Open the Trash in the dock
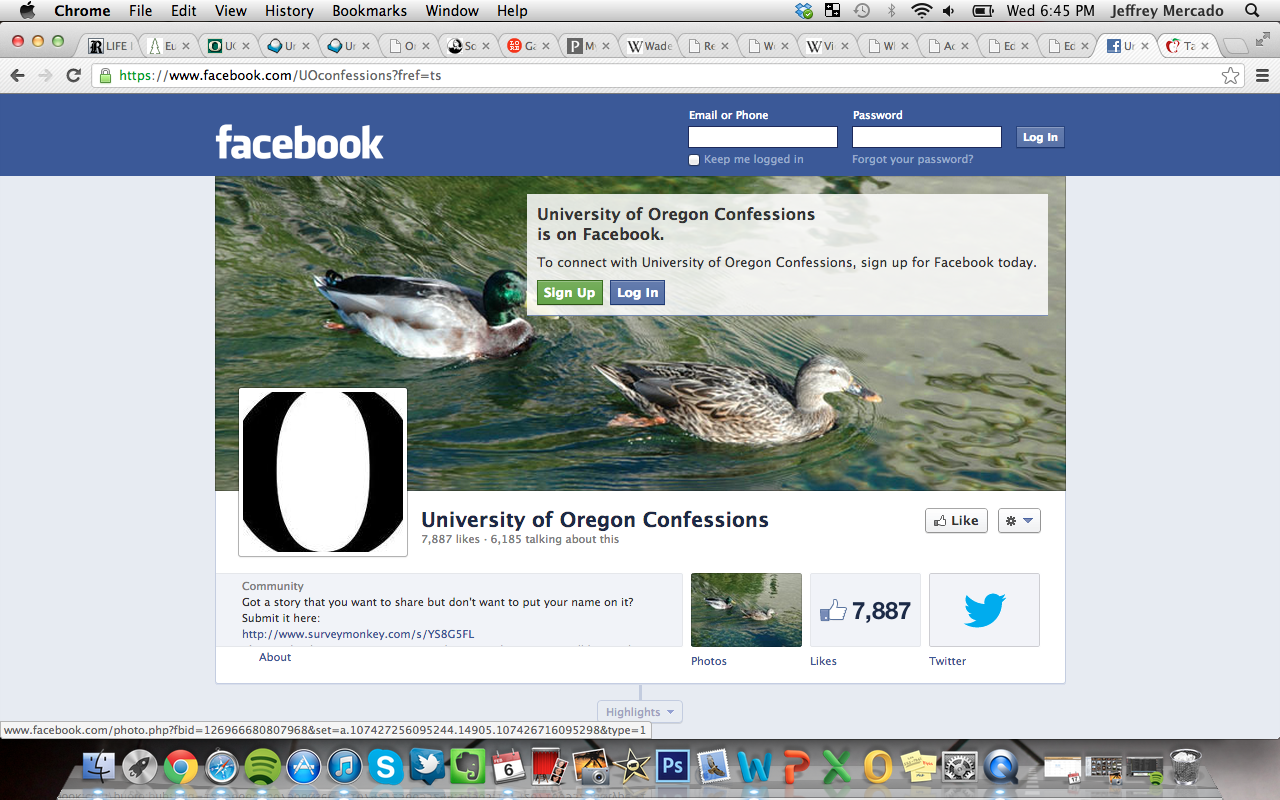 tap(1186, 767)
